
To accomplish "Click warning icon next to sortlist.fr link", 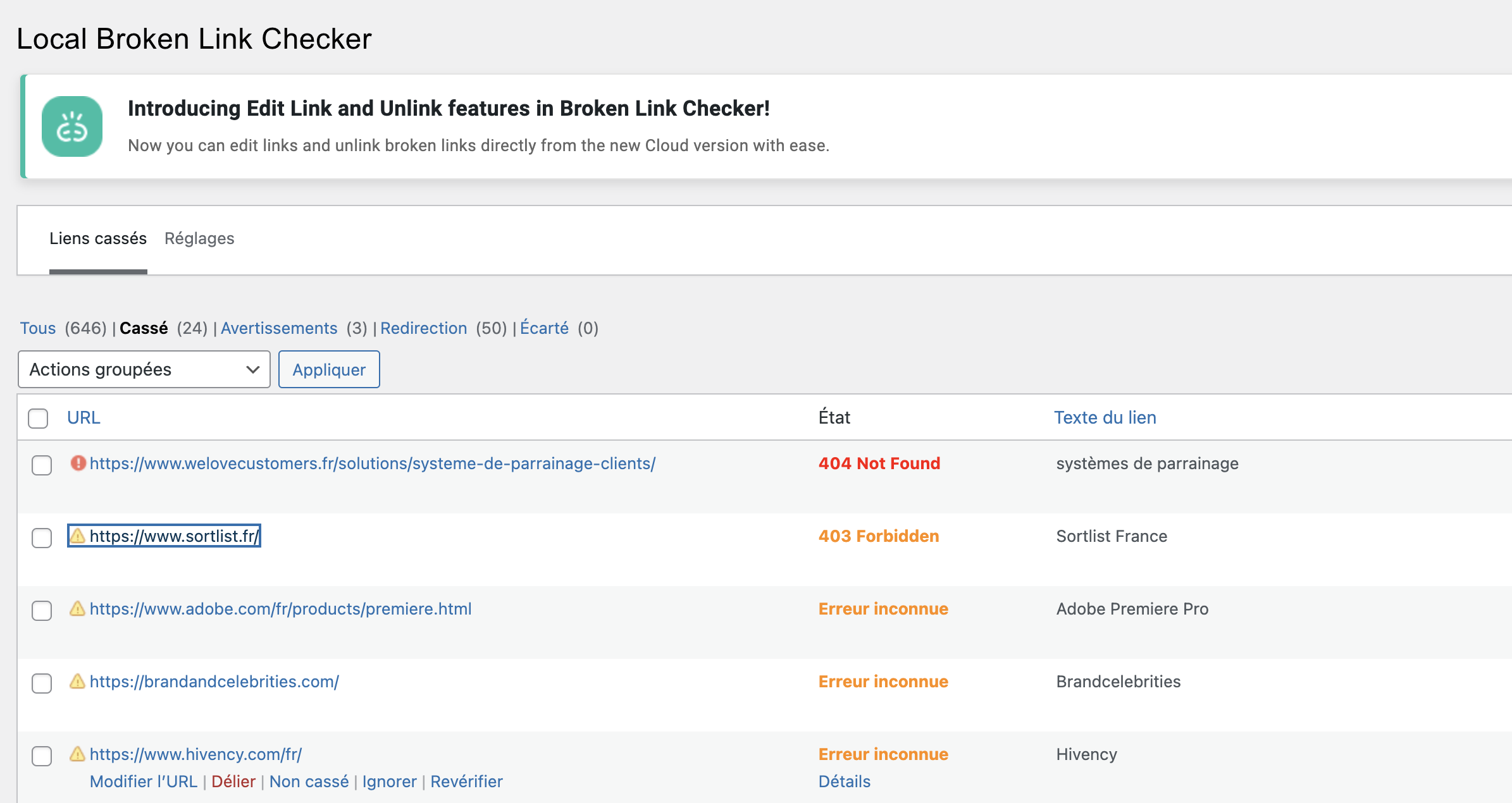I will pos(78,536).
